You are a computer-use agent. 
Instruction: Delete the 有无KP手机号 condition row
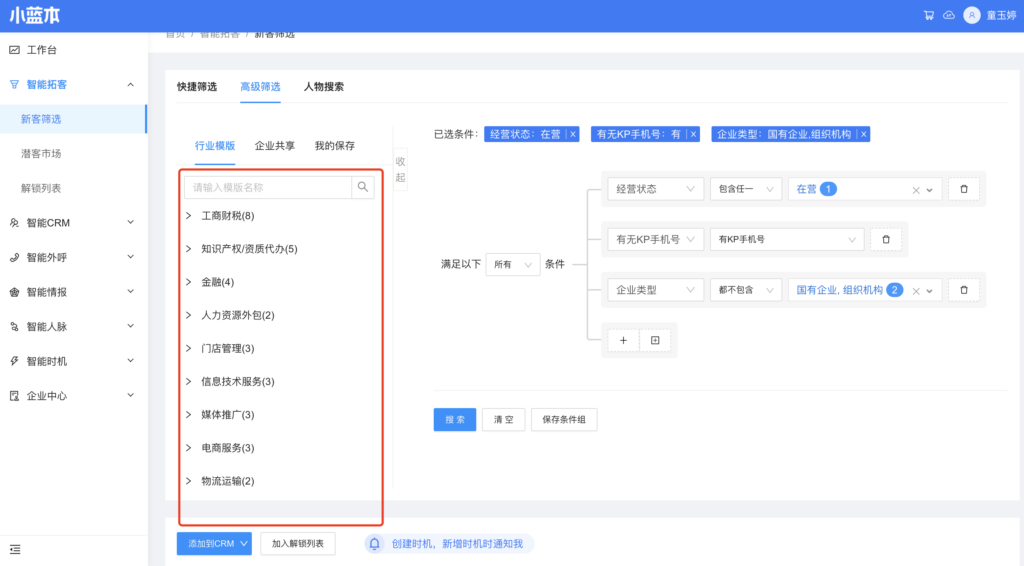point(886,239)
